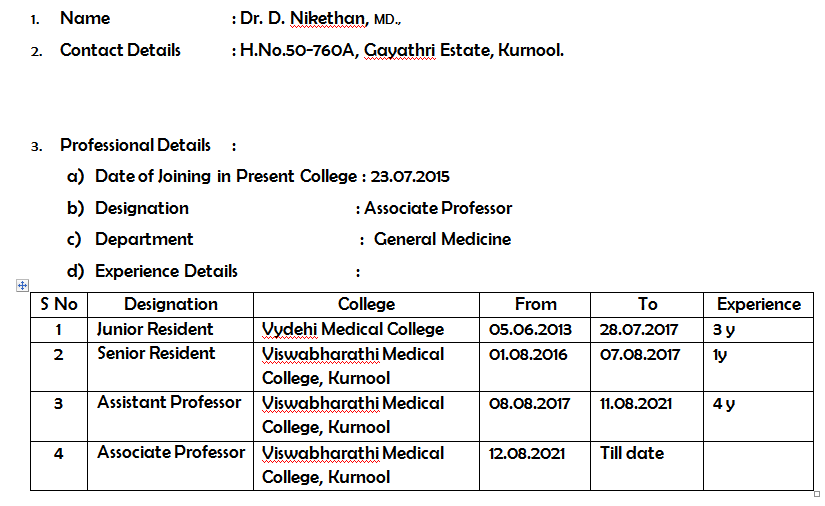Click the To date 11.08.2021 cell
The height and width of the screenshot is (506, 825).
[647, 417]
